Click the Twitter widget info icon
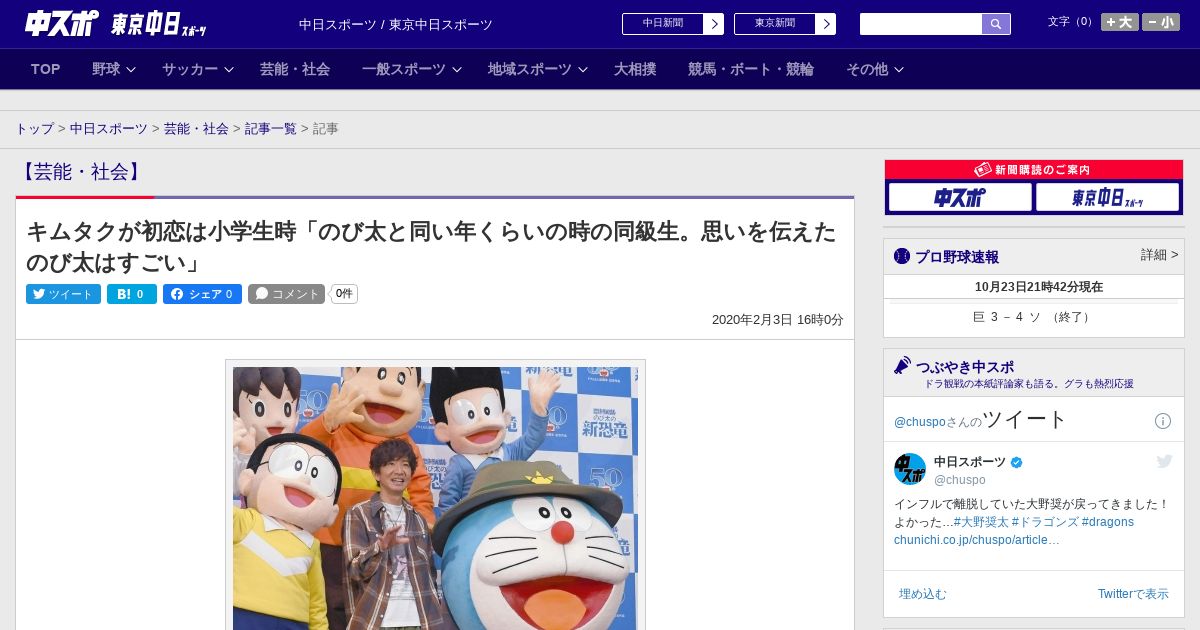This screenshot has width=1200, height=630. [1163, 421]
